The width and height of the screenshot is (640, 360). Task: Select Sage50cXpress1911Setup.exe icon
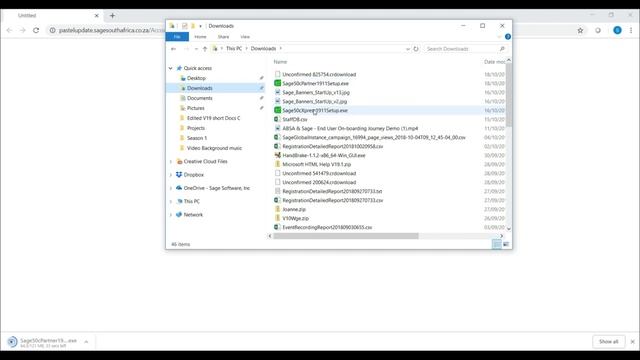coord(278,110)
